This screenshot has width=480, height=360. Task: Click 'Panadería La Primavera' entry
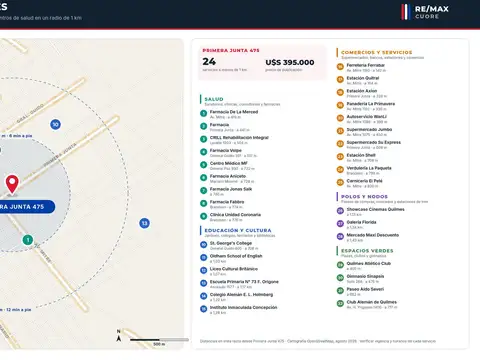click(x=371, y=104)
